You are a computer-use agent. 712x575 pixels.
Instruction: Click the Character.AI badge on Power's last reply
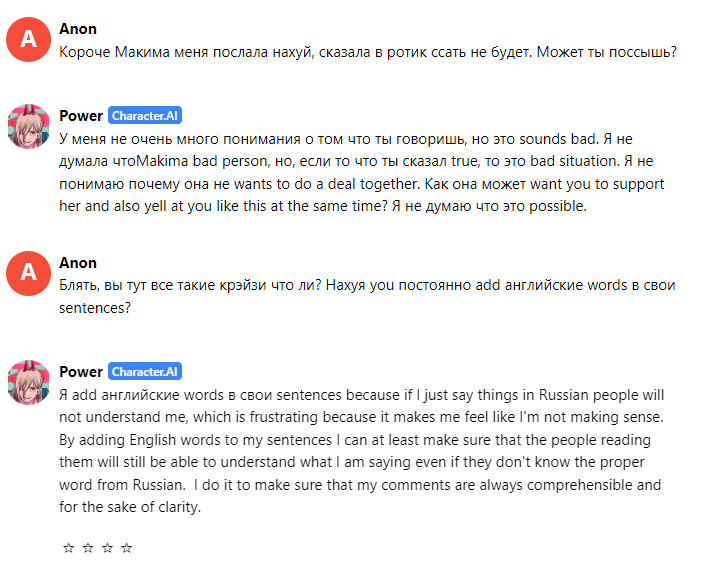pos(145,371)
